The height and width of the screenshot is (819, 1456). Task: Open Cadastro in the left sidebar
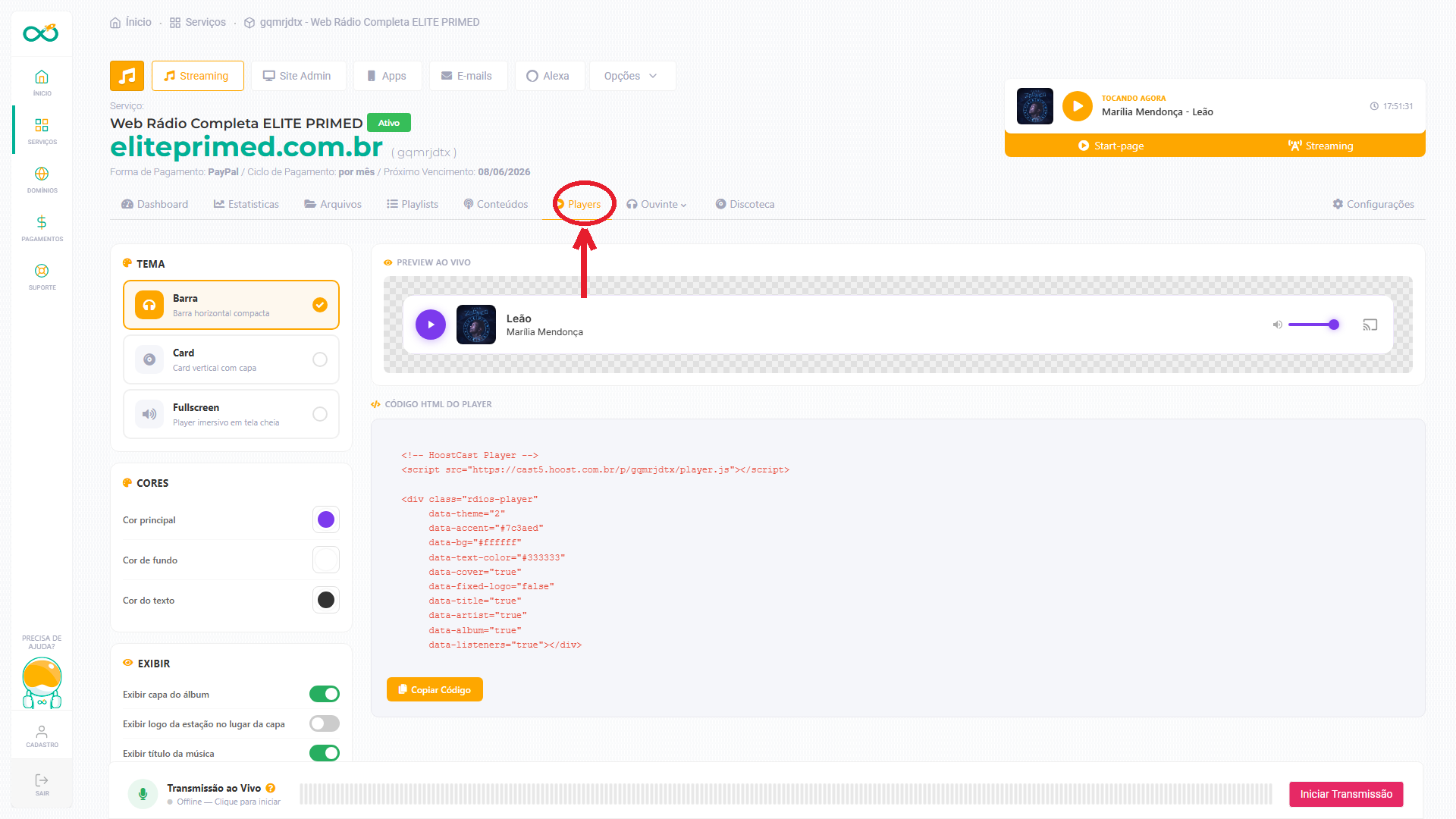point(42,736)
